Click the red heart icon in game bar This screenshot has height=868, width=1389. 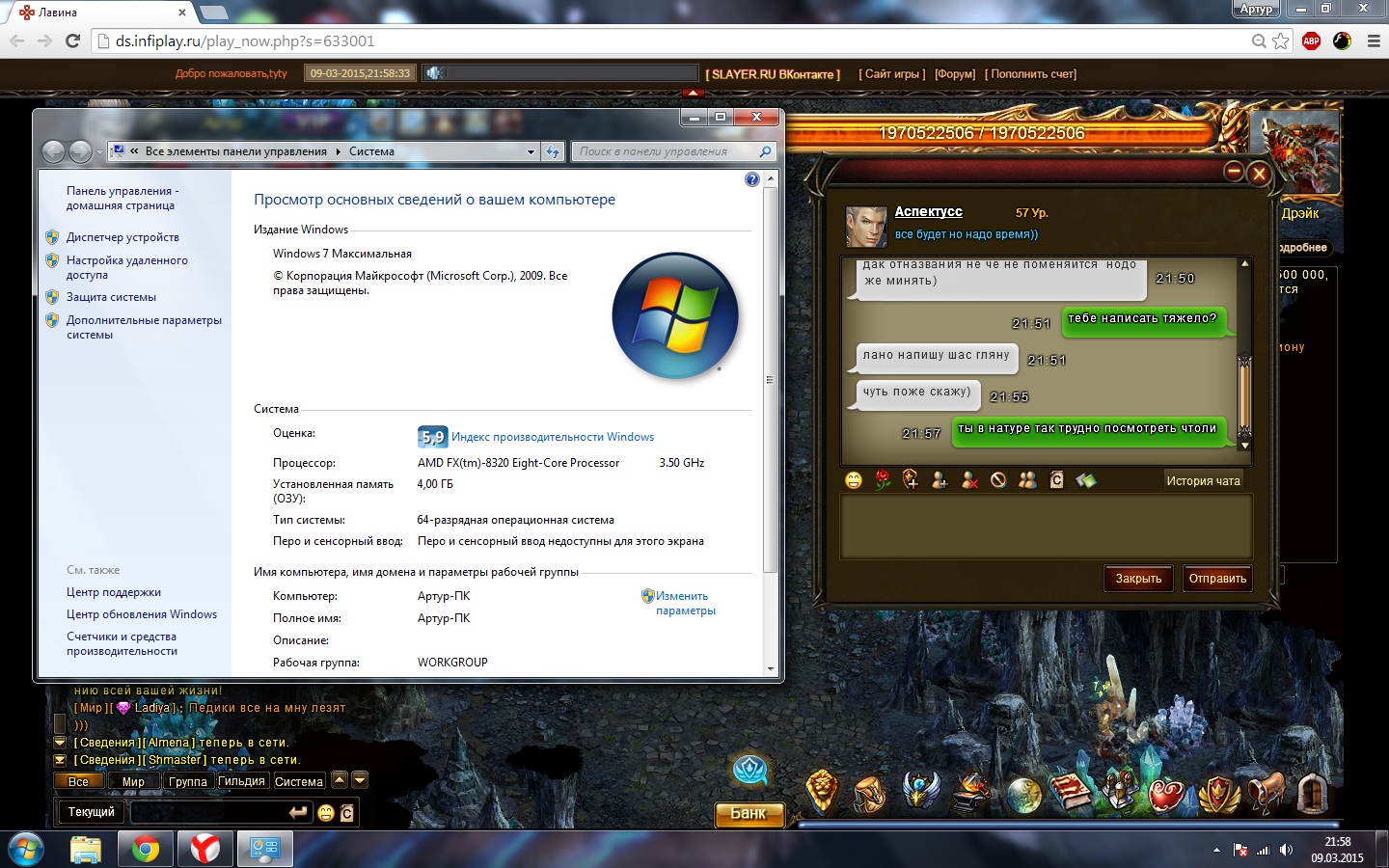click(1166, 795)
